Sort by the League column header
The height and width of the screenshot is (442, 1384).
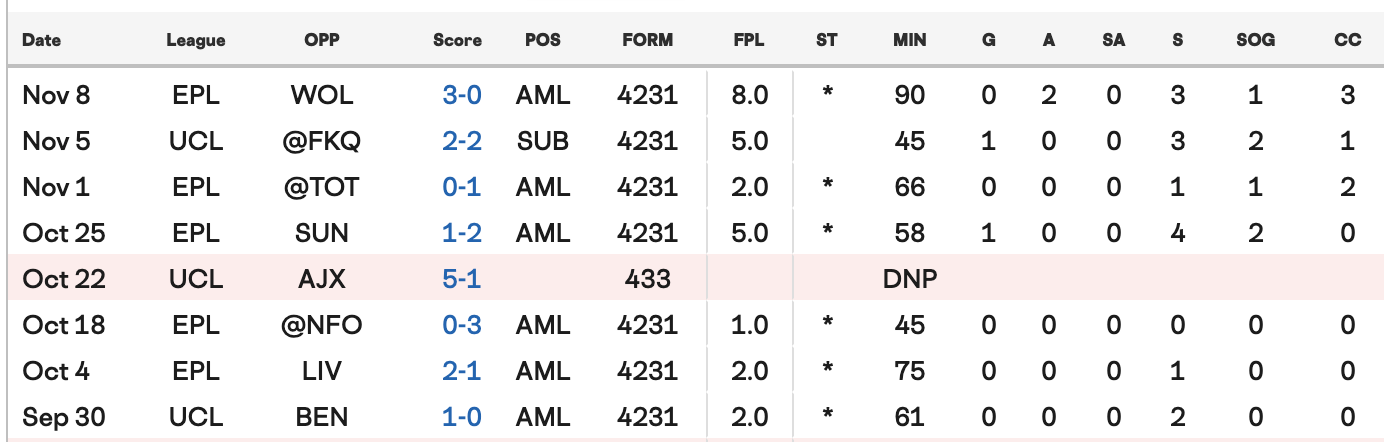click(196, 41)
